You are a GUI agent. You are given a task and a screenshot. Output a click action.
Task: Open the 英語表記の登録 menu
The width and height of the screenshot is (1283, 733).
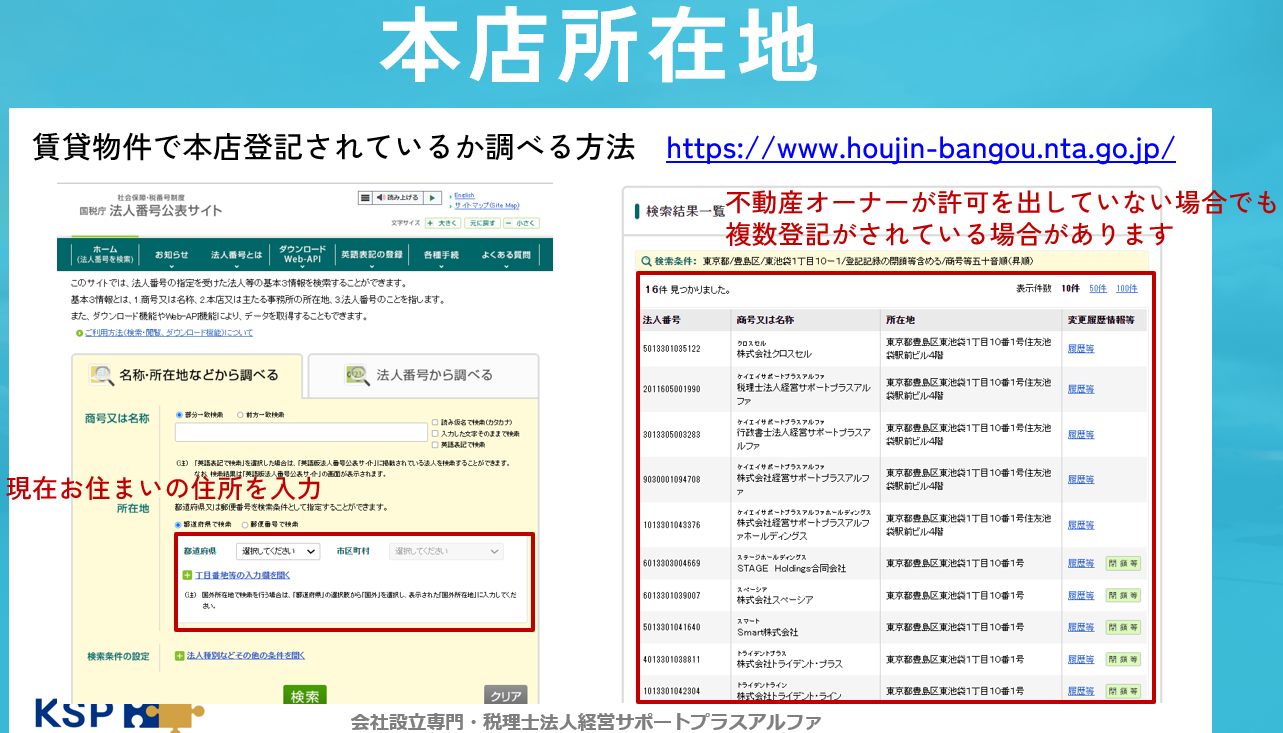click(x=371, y=255)
